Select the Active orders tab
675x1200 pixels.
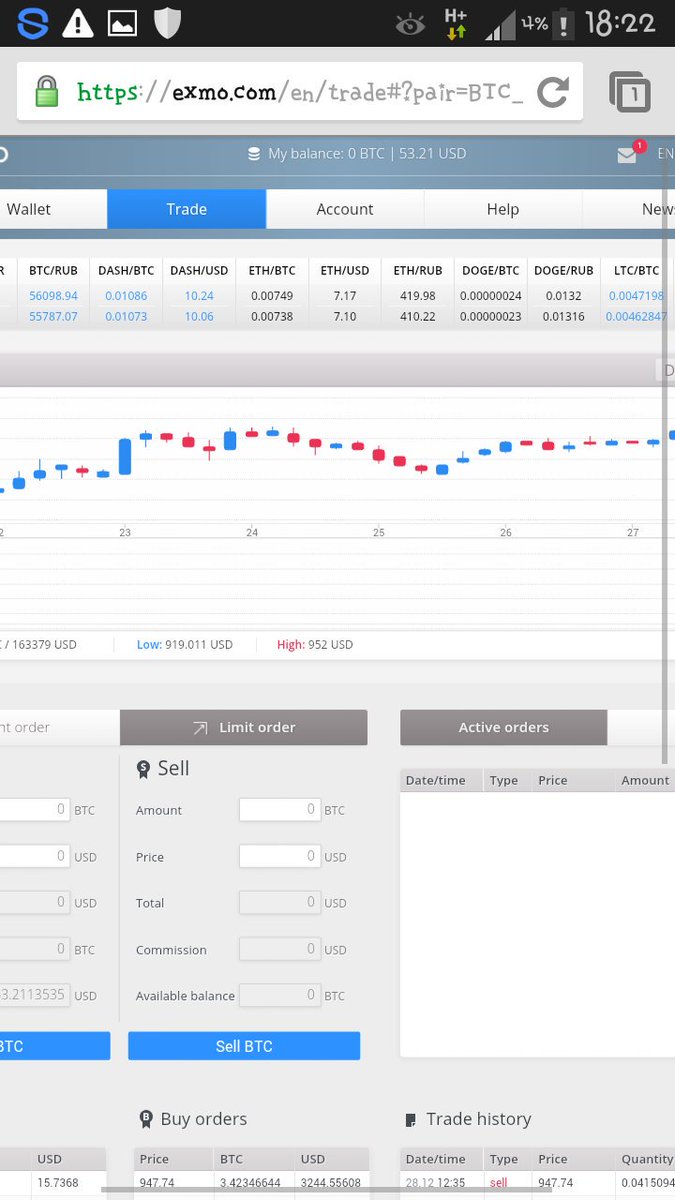pos(503,727)
